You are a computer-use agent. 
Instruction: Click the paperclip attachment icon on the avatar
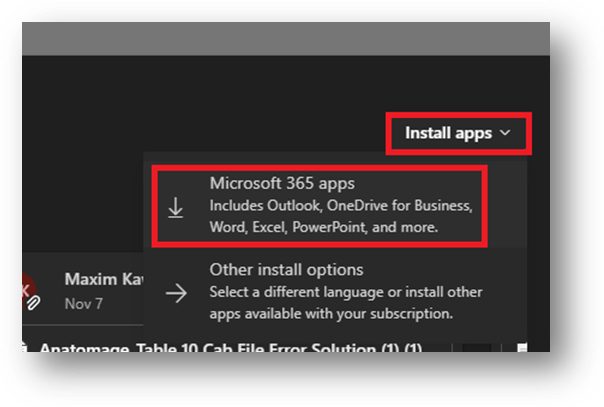(x=34, y=300)
